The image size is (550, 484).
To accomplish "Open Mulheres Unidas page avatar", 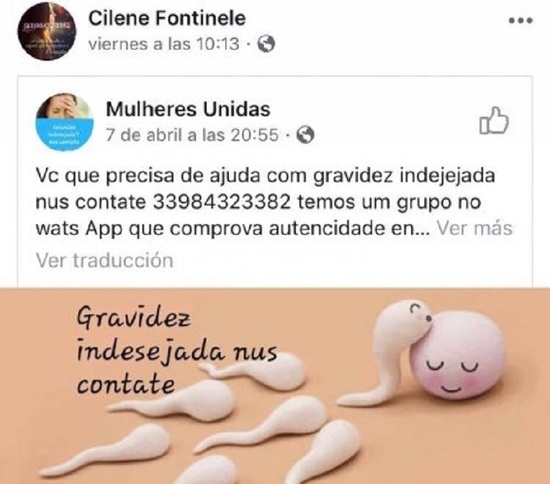I will 64,122.
